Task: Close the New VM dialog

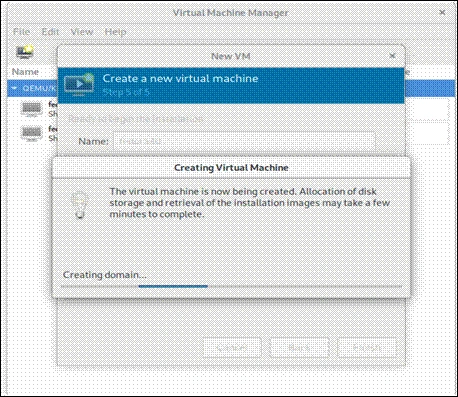Action: pos(392,56)
